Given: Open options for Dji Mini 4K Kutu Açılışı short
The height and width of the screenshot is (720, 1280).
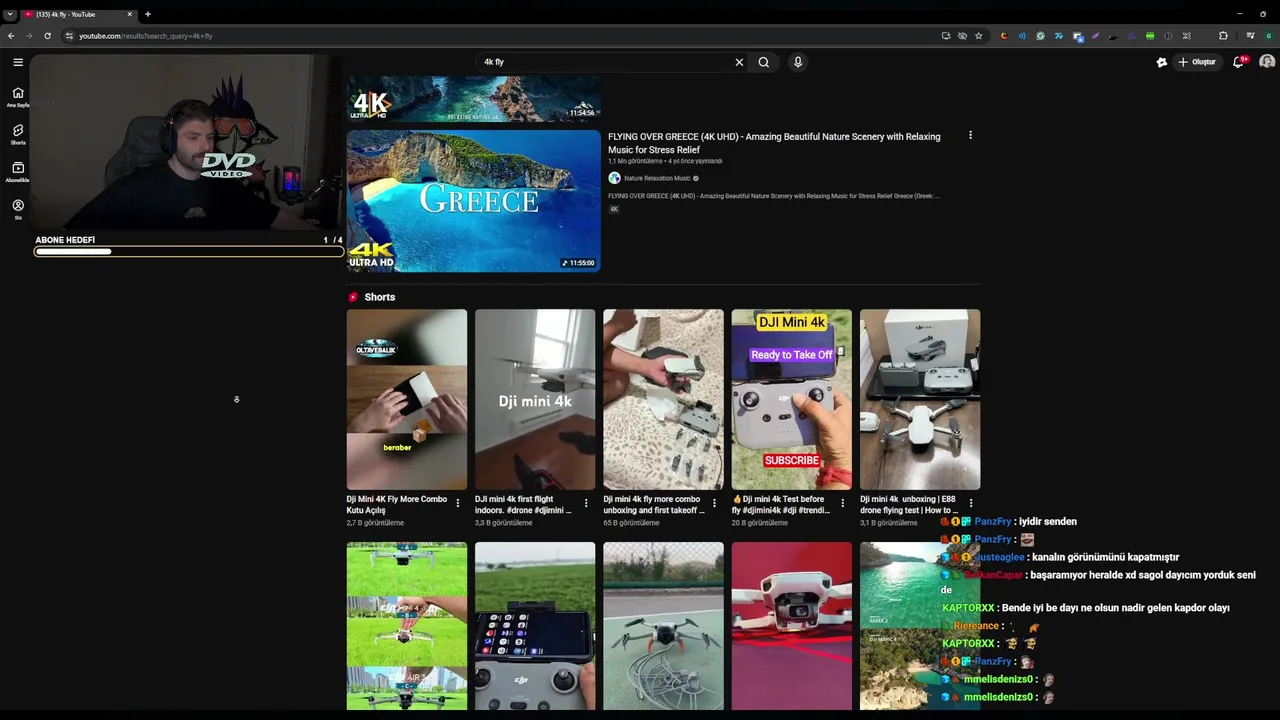Looking at the screenshot, I should click(458, 503).
